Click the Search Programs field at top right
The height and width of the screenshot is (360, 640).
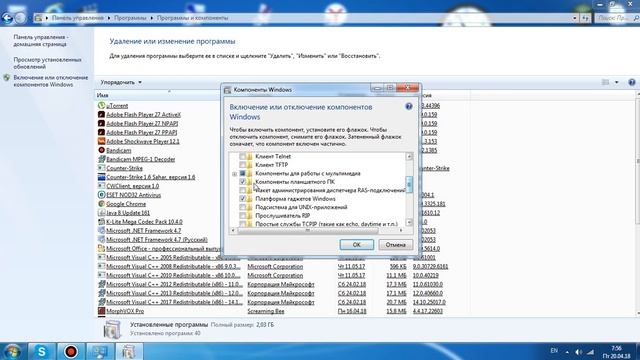618,18
